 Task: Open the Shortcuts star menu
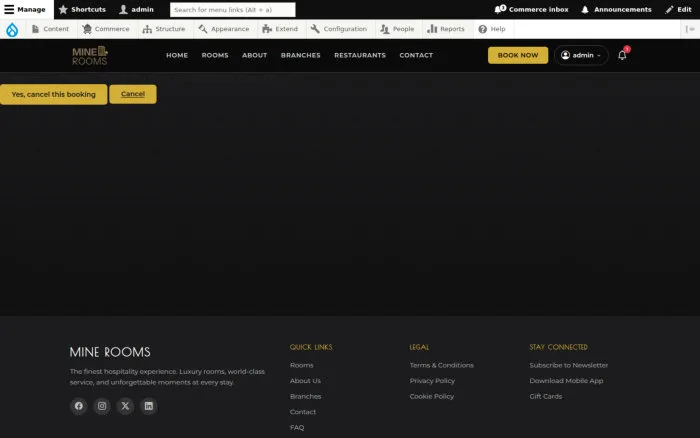(82, 9)
